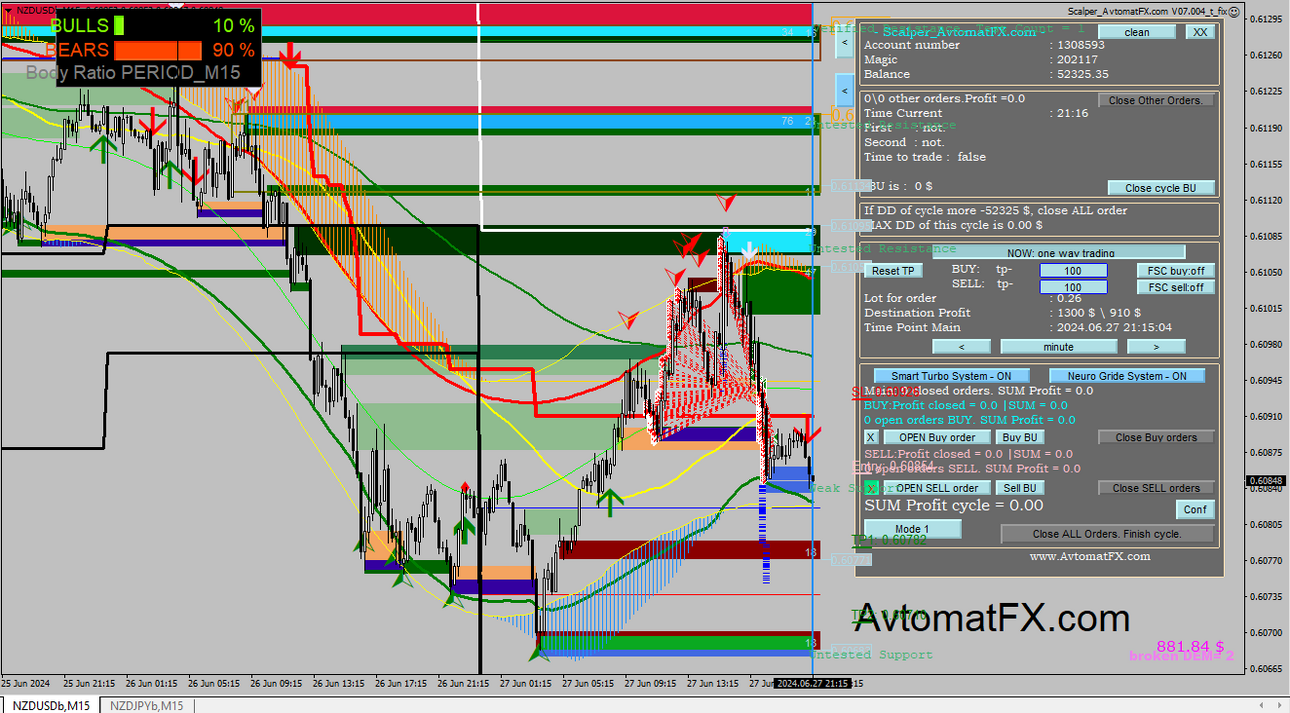This screenshot has height=713, width=1290.
Task: Change the 'minute' time unit selector
Action: [1058, 347]
